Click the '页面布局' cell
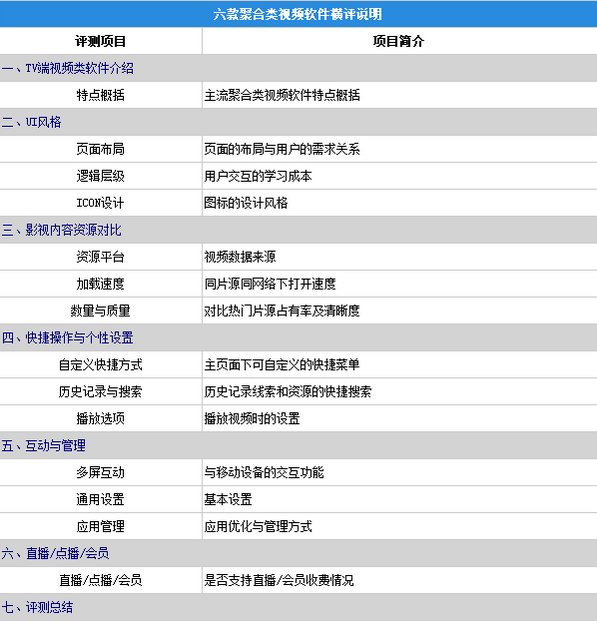Viewport: 597px width, 621px height. point(101,149)
